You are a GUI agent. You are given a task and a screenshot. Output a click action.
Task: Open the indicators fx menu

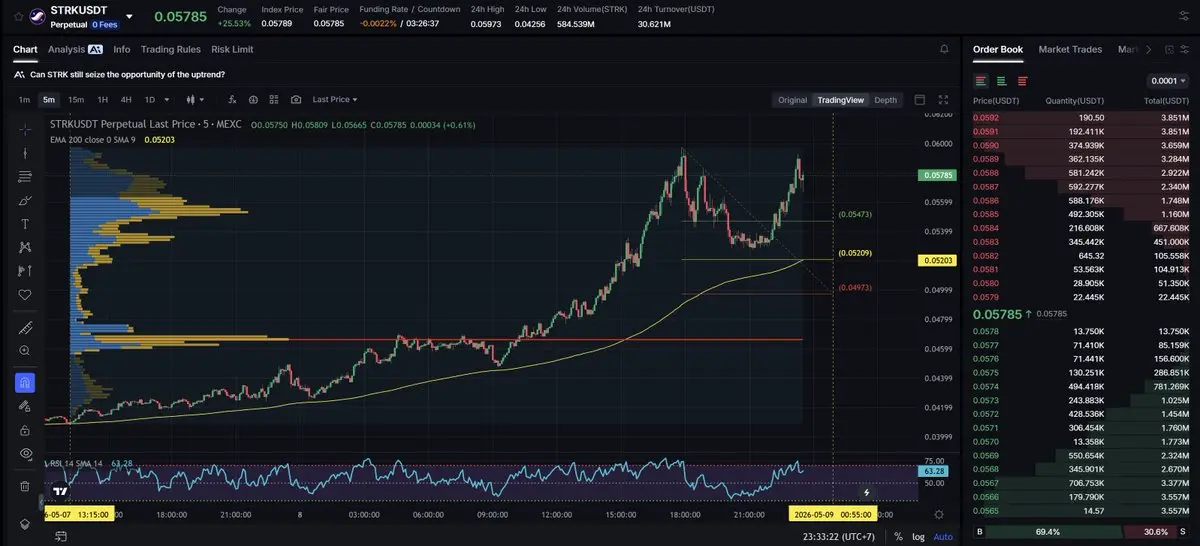(x=232, y=100)
